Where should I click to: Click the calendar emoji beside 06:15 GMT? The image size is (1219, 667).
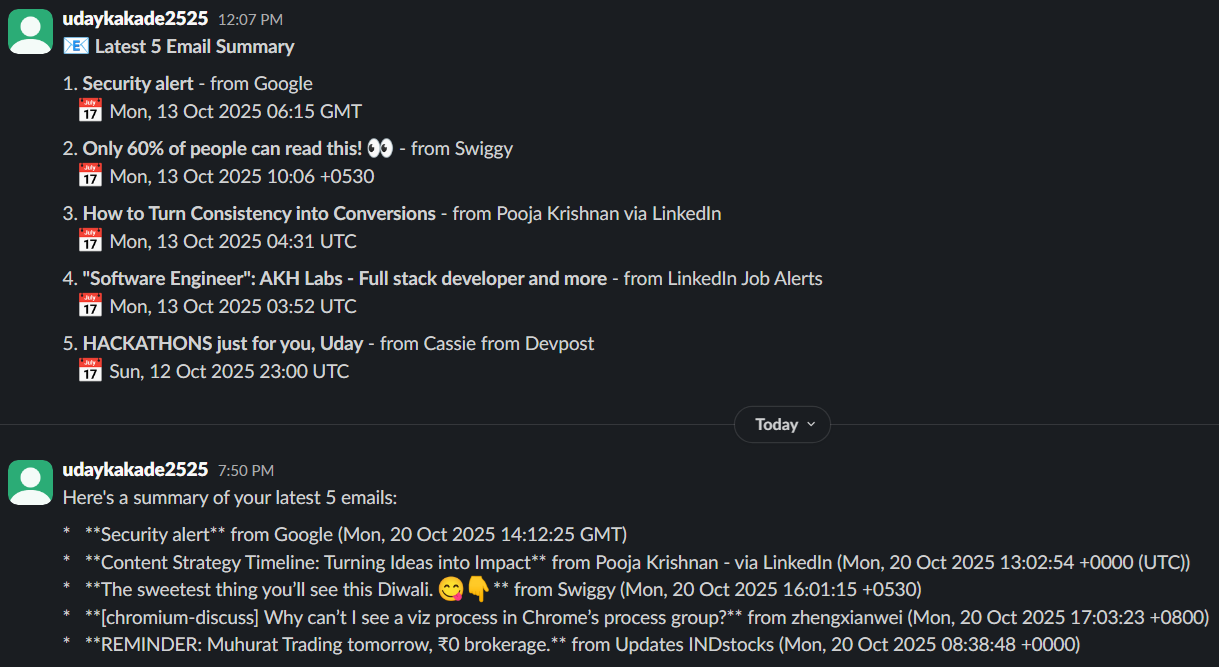(x=90, y=111)
